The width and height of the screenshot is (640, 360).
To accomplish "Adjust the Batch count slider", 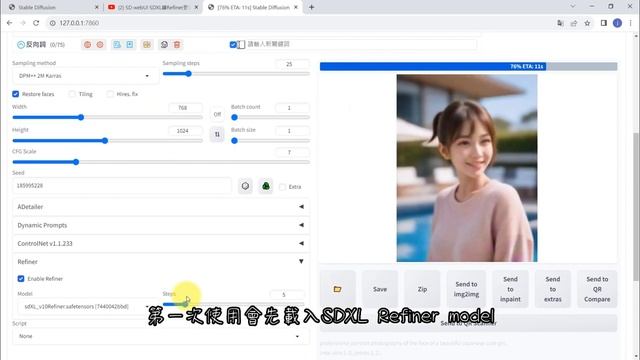I will (270, 118).
